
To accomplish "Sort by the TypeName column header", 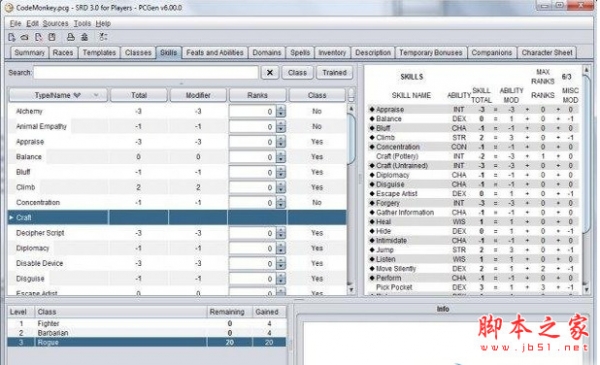I will [x=58, y=95].
